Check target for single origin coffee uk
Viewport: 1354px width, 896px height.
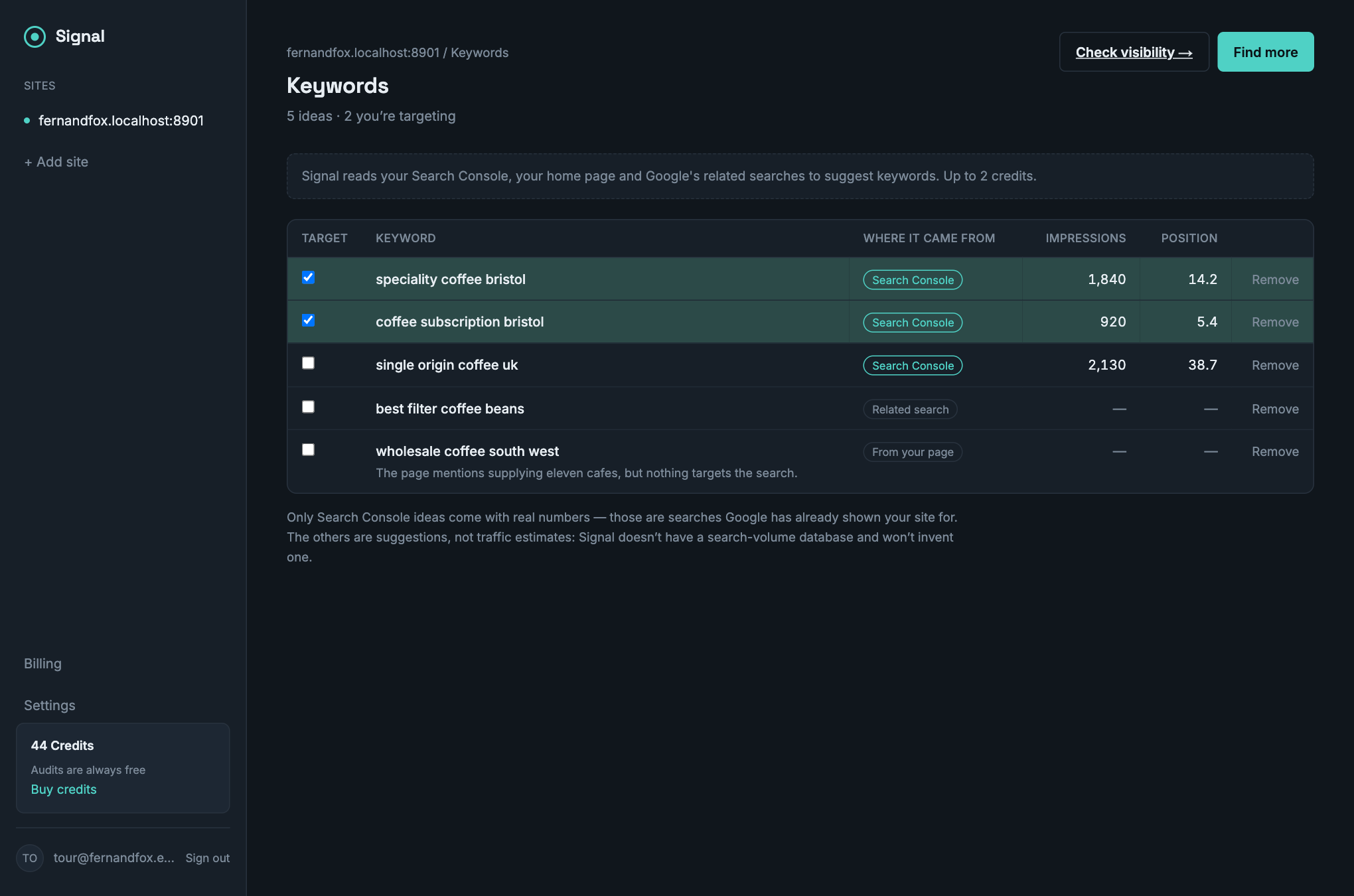point(308,363)
